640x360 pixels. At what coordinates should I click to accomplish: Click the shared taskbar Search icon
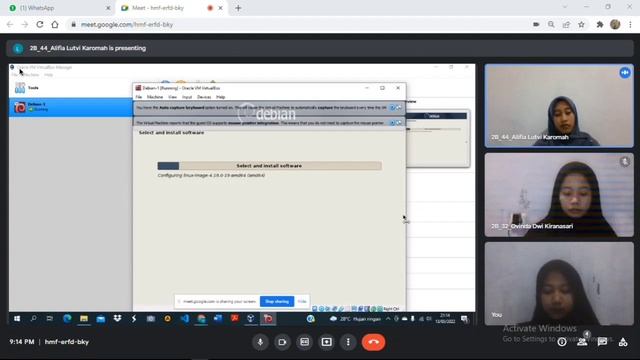[x=33, y=319]
